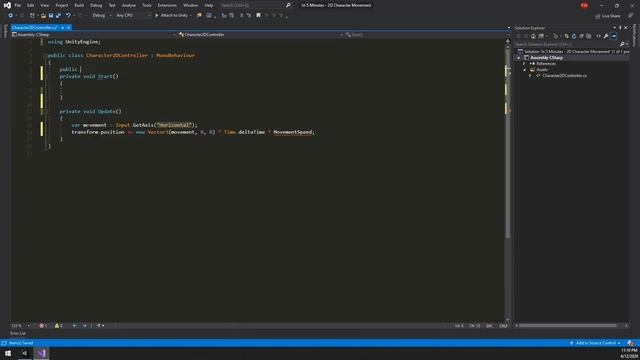The height and width of the screenshot is (360, 640).
Task: Click the search magnifier icon in title bar
Action: pos(288,5)
